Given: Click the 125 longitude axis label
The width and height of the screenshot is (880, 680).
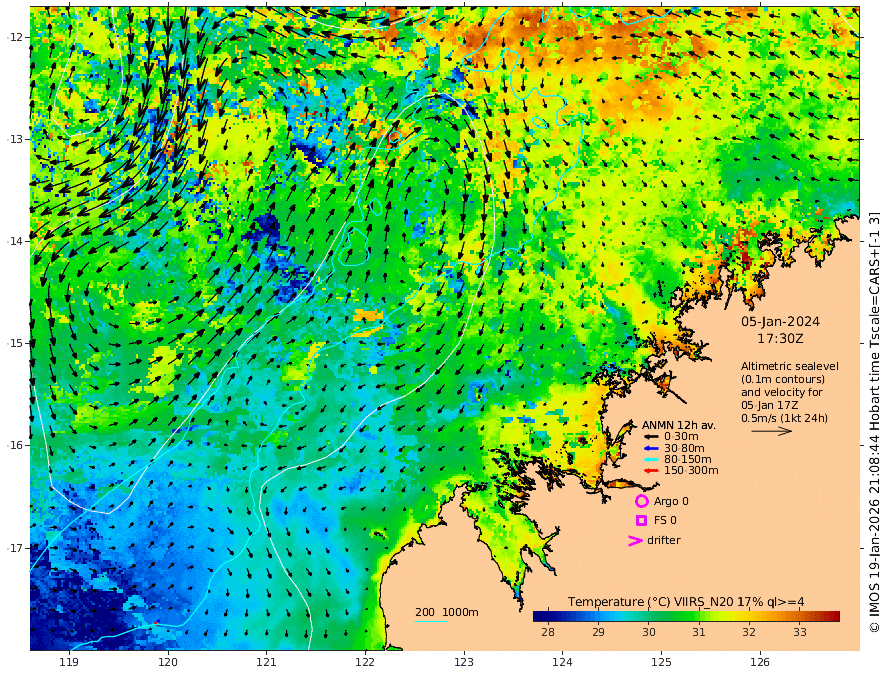Looking at the screenshot, I should click(x=662, y=663).
